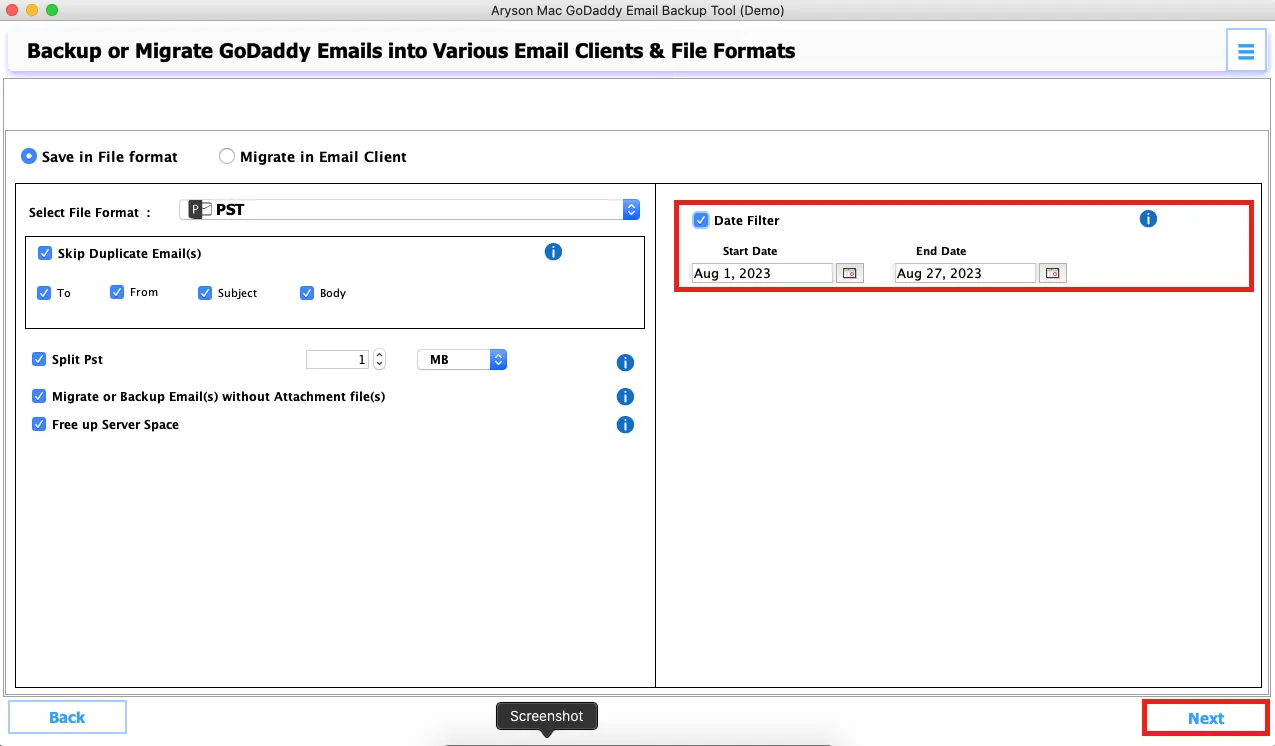This screenshot has height=746, width=1275.
Task: Click info icon for Migrate without Attachment
Action: pyautogui.click(x=625, y=397)
